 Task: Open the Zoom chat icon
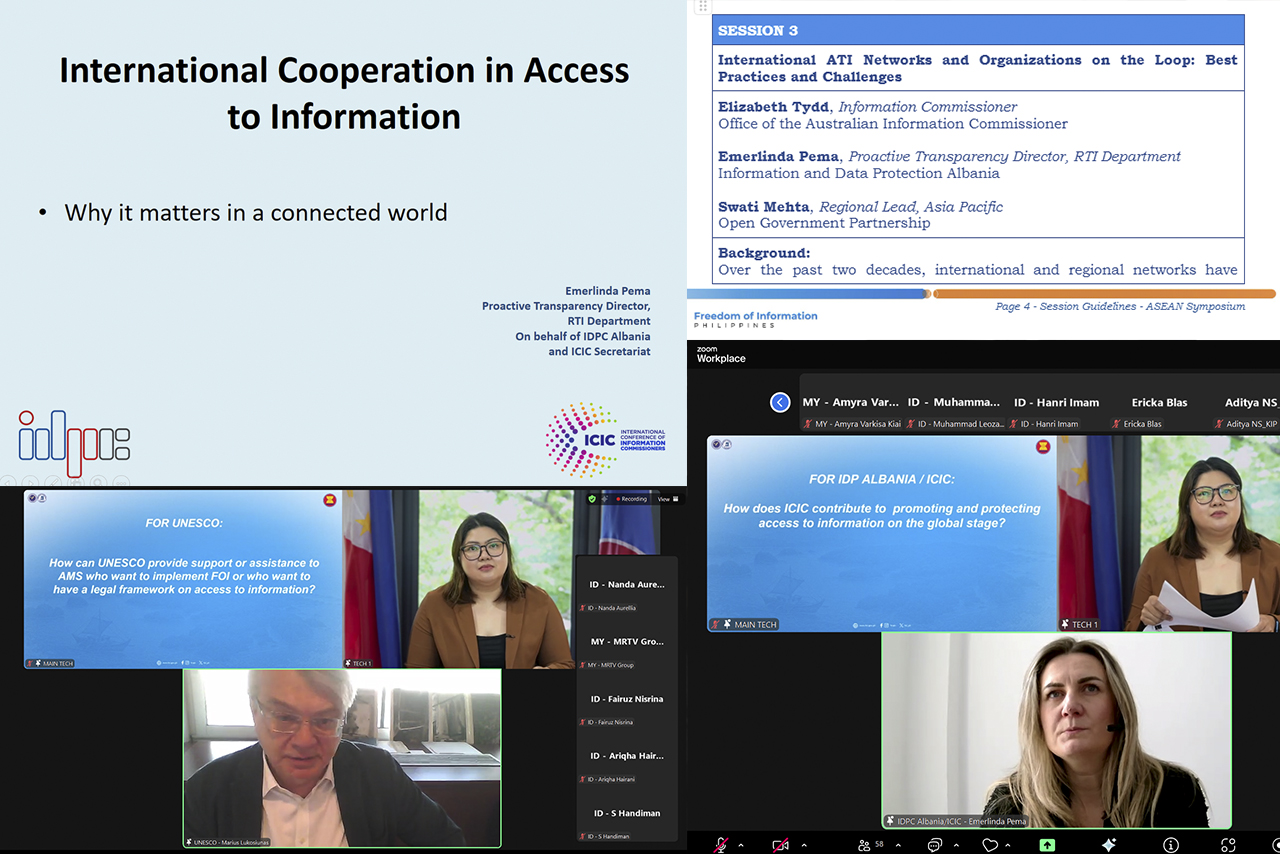point(934,845)
